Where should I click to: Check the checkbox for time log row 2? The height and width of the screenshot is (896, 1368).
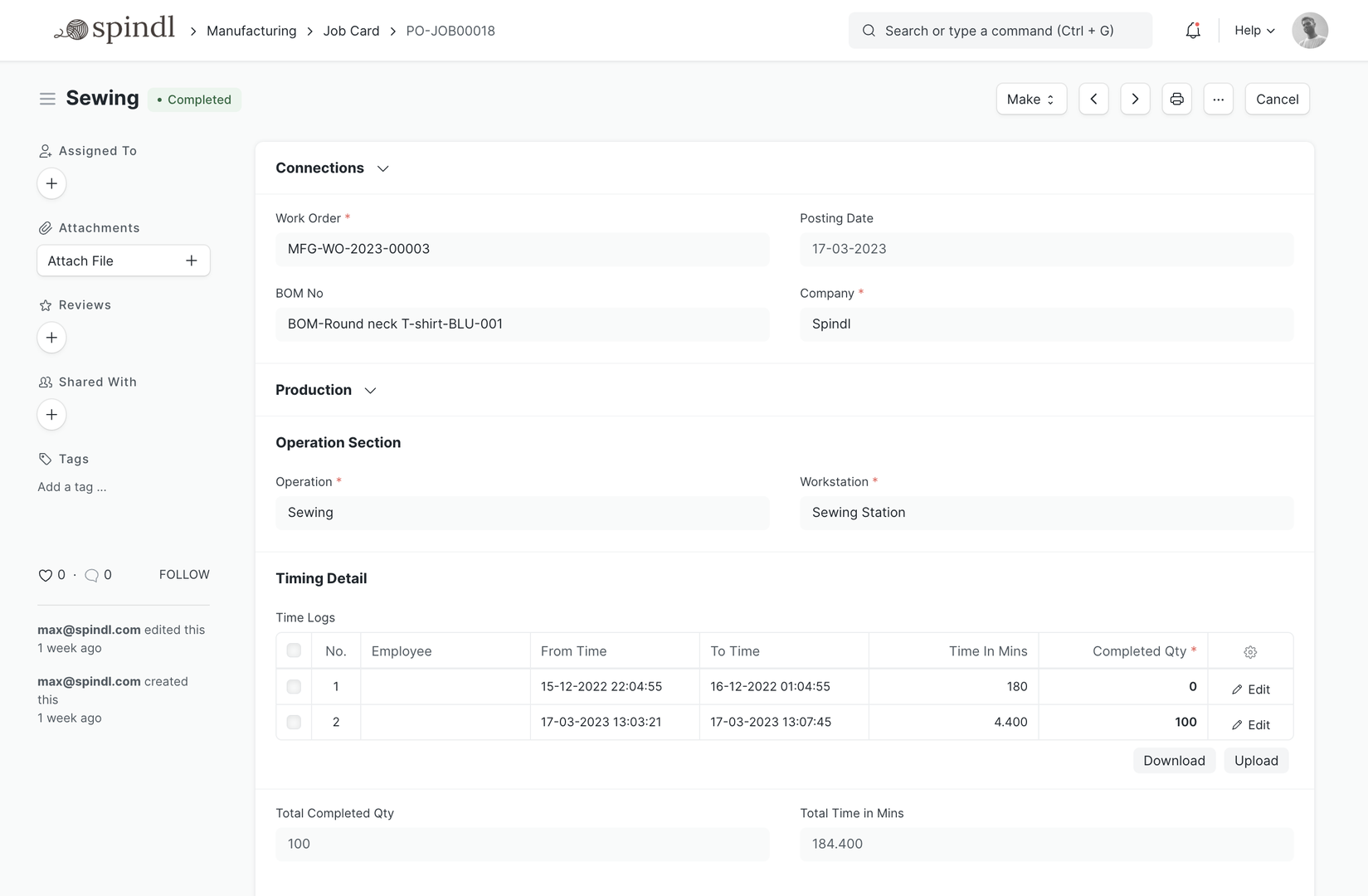[x=294, y=723]
